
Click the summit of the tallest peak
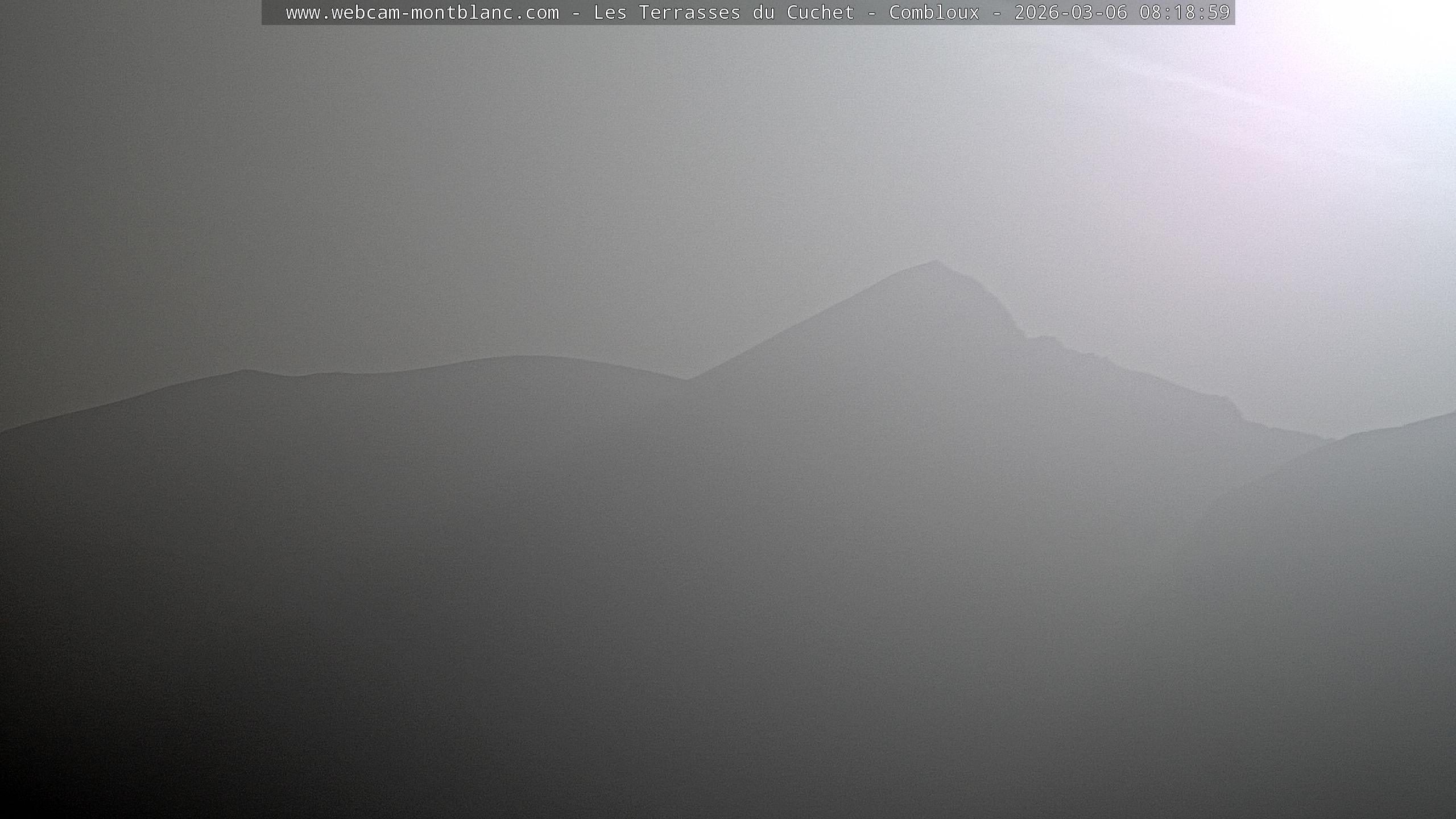click(934, 262)
